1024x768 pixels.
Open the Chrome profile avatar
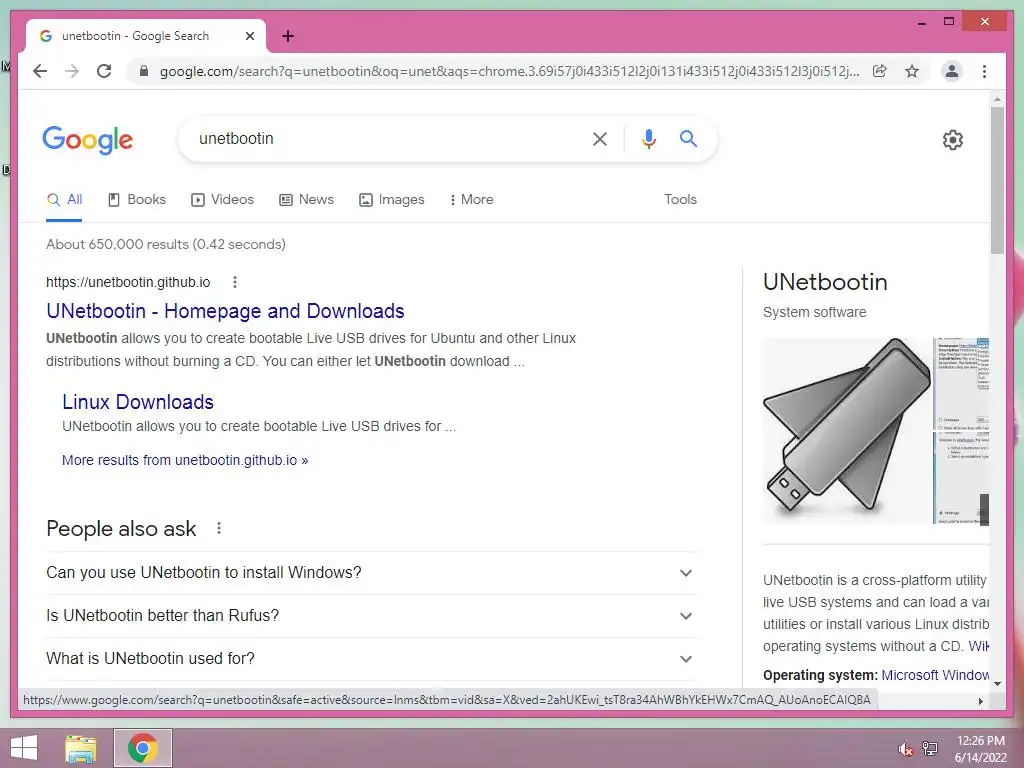[x=952, y=71]
